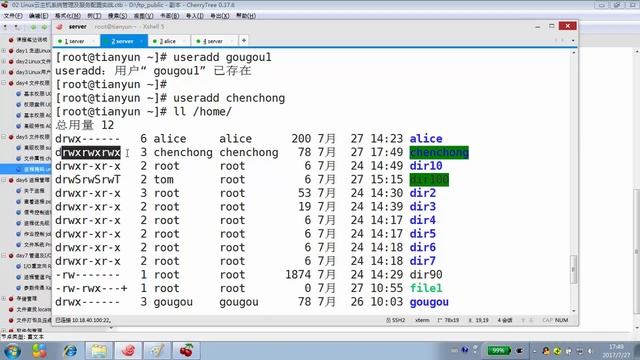Click the clock showing 17:49
640x360 pixels.
tap(616, 347)
